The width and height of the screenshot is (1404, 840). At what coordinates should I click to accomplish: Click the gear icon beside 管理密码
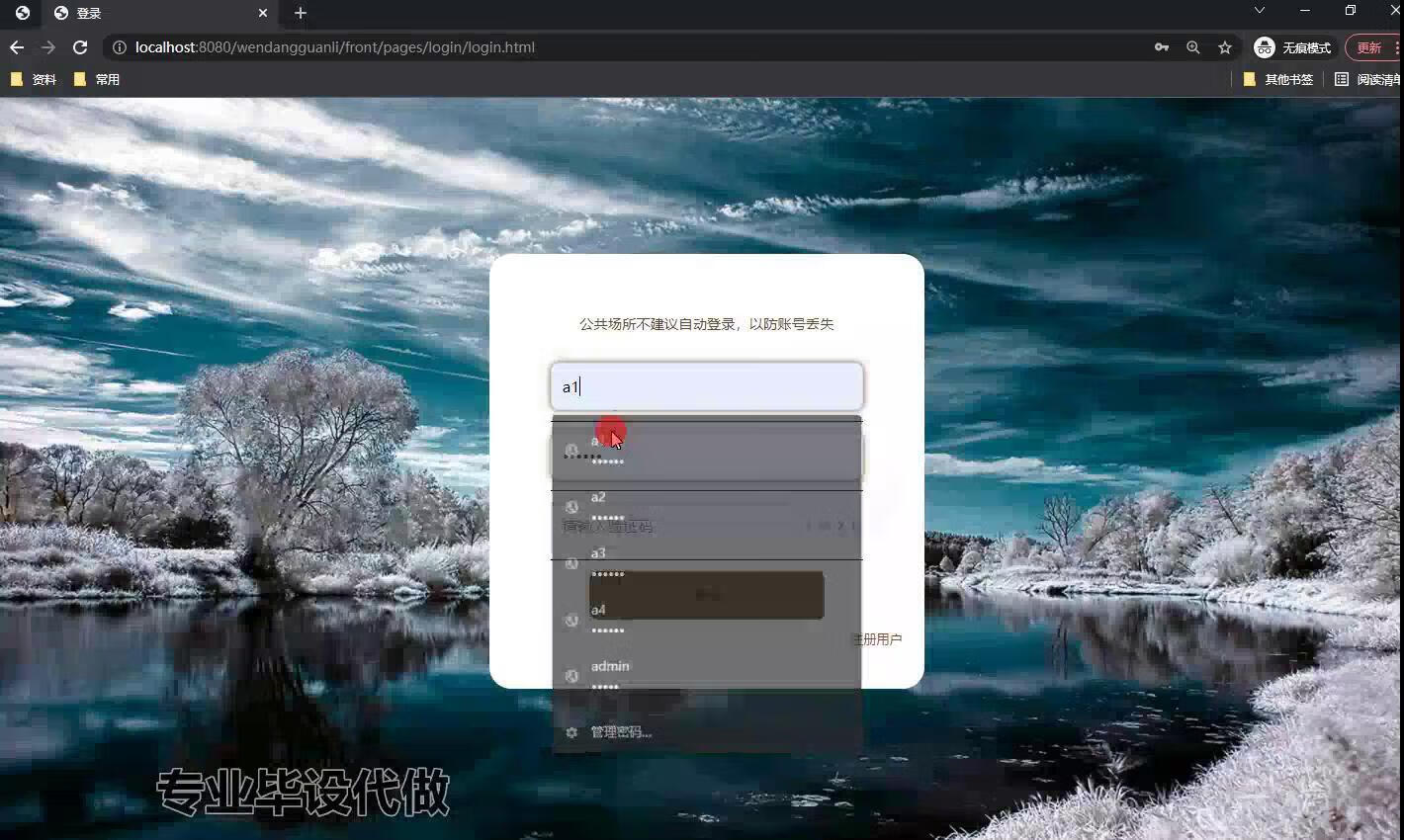click(571, 732)
